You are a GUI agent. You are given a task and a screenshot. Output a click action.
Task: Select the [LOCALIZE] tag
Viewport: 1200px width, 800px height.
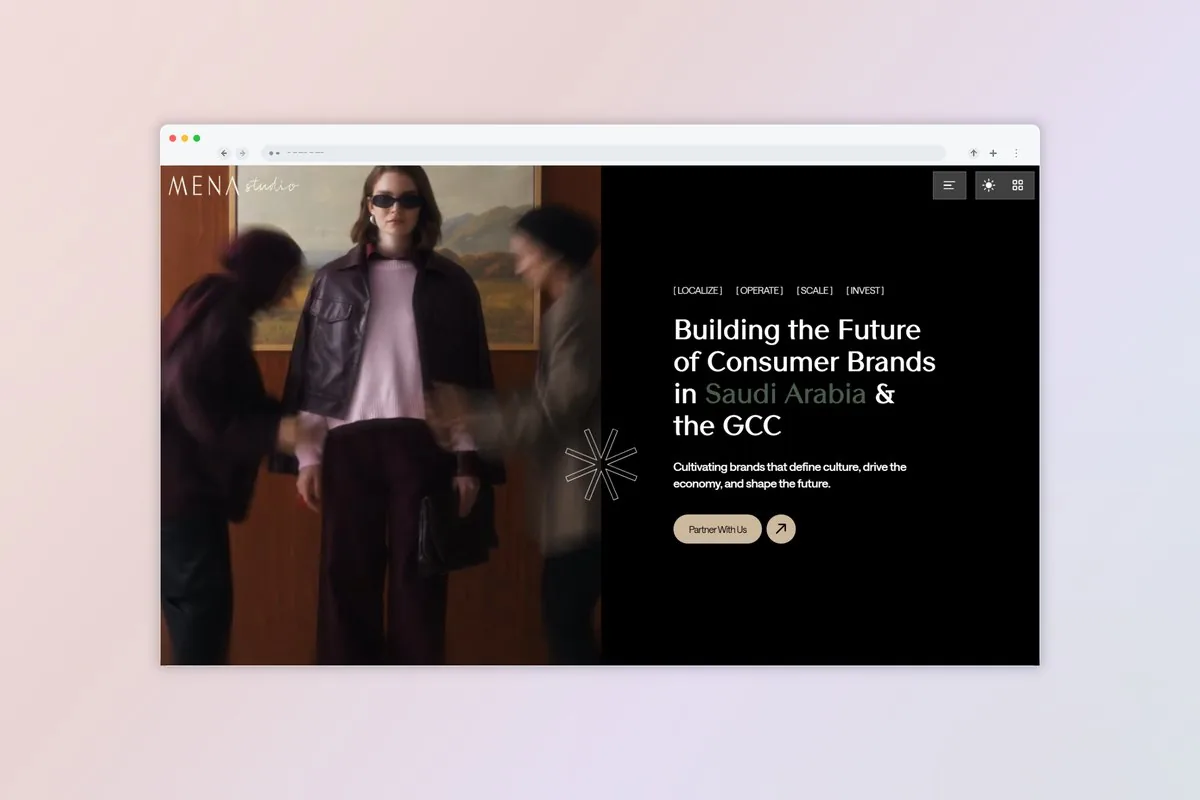(698, 291)
